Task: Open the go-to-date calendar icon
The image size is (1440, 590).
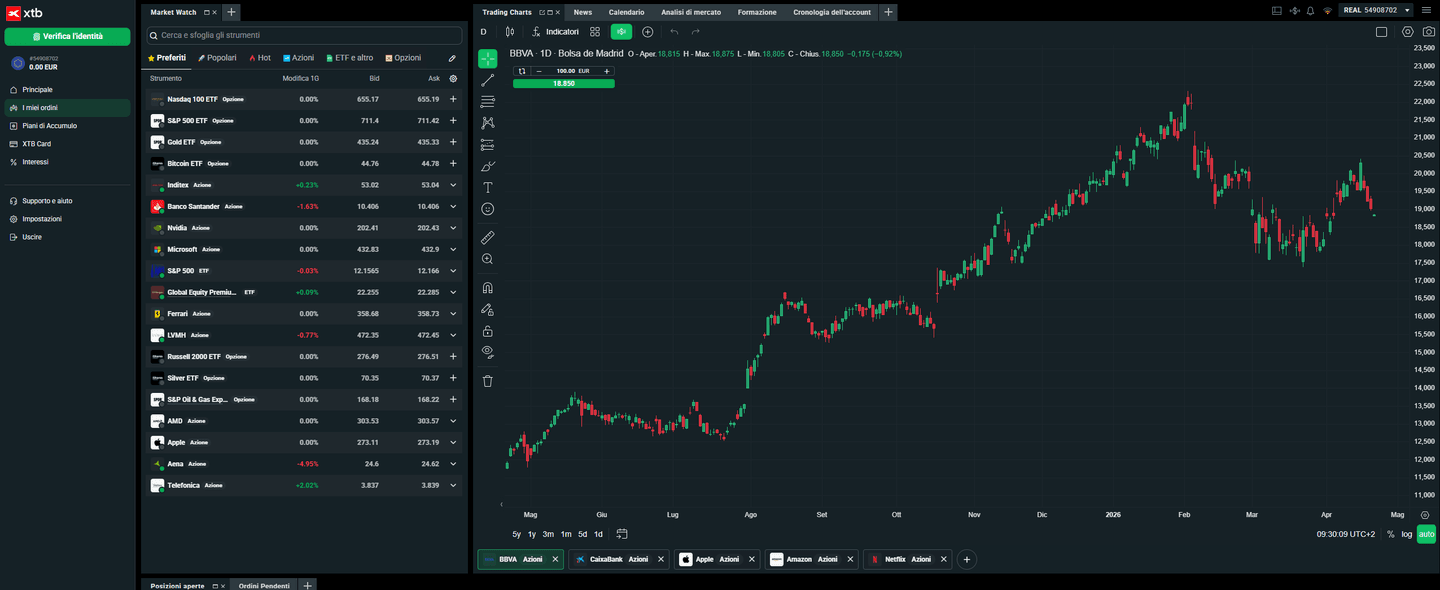Action: click(x=622, y=534)
